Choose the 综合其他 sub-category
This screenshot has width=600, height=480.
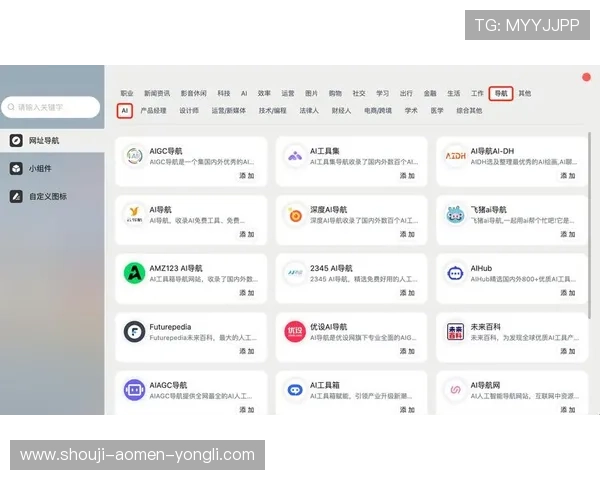469,111
